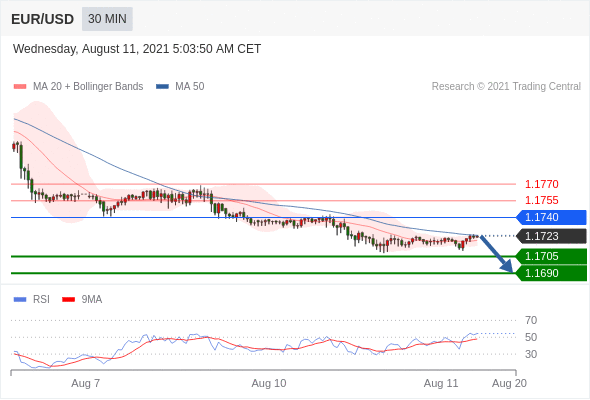This screenshot has width=590, height=400.
Task: Select the green 1.1705 support tag
Action: [551, 257]
